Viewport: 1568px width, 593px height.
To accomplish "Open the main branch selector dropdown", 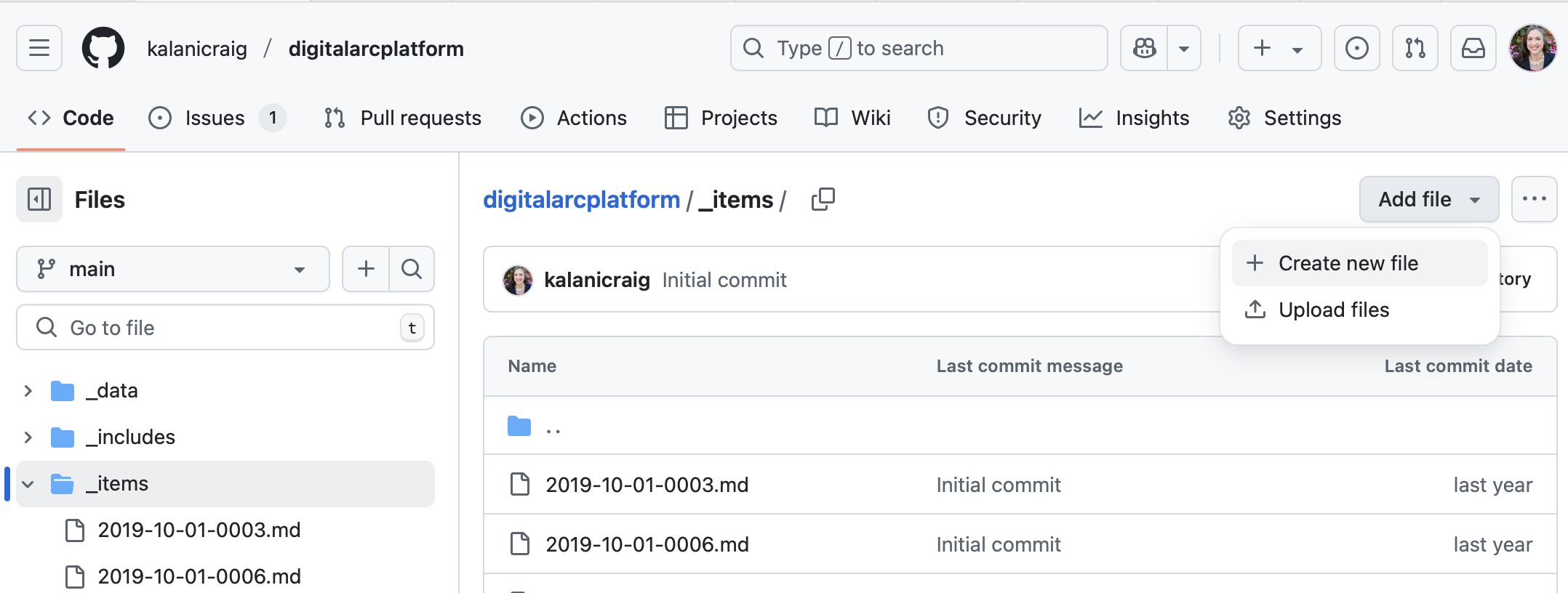I will click(173, 269).
